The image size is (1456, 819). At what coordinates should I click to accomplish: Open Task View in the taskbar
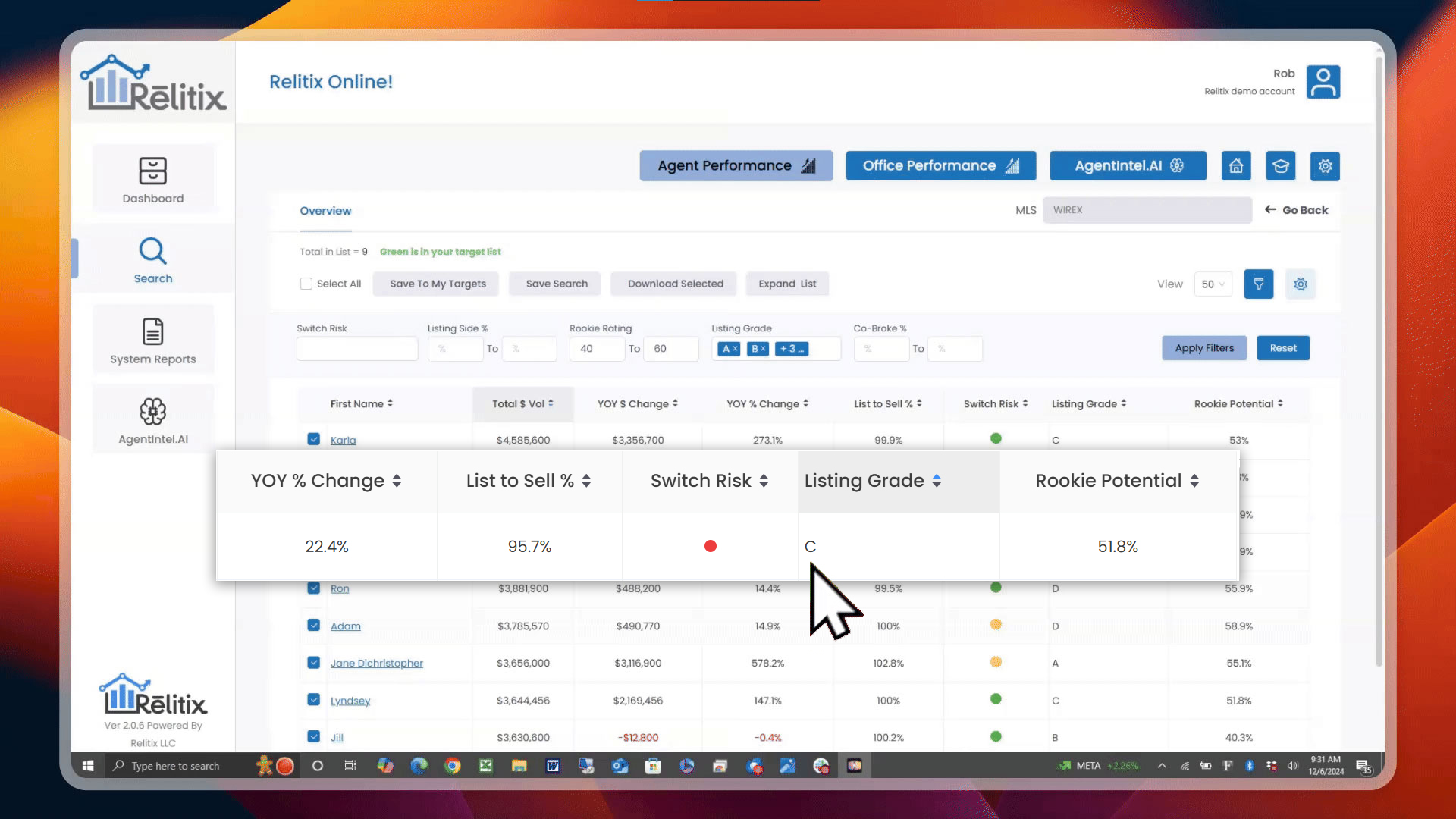pos(350,766)
